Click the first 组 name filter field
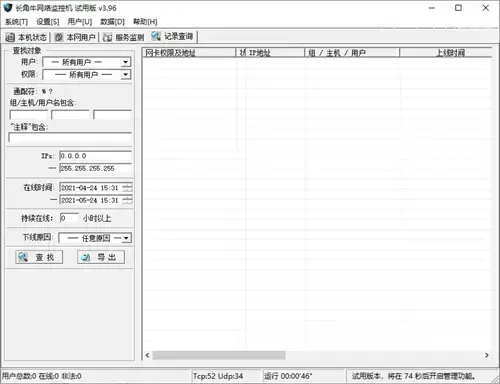The image size is (500, 384). pos(29,115)
